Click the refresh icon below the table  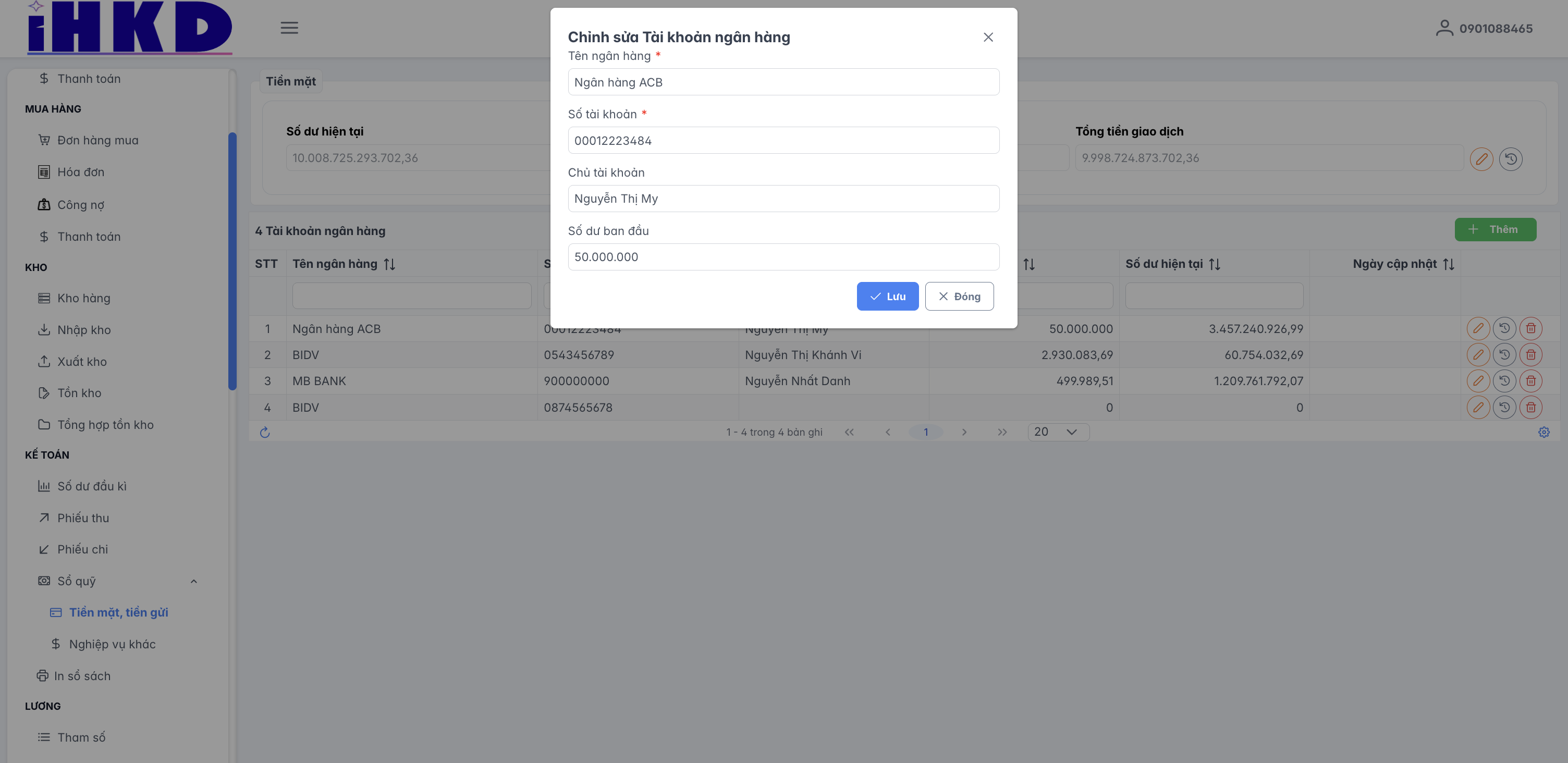(265, 433)
